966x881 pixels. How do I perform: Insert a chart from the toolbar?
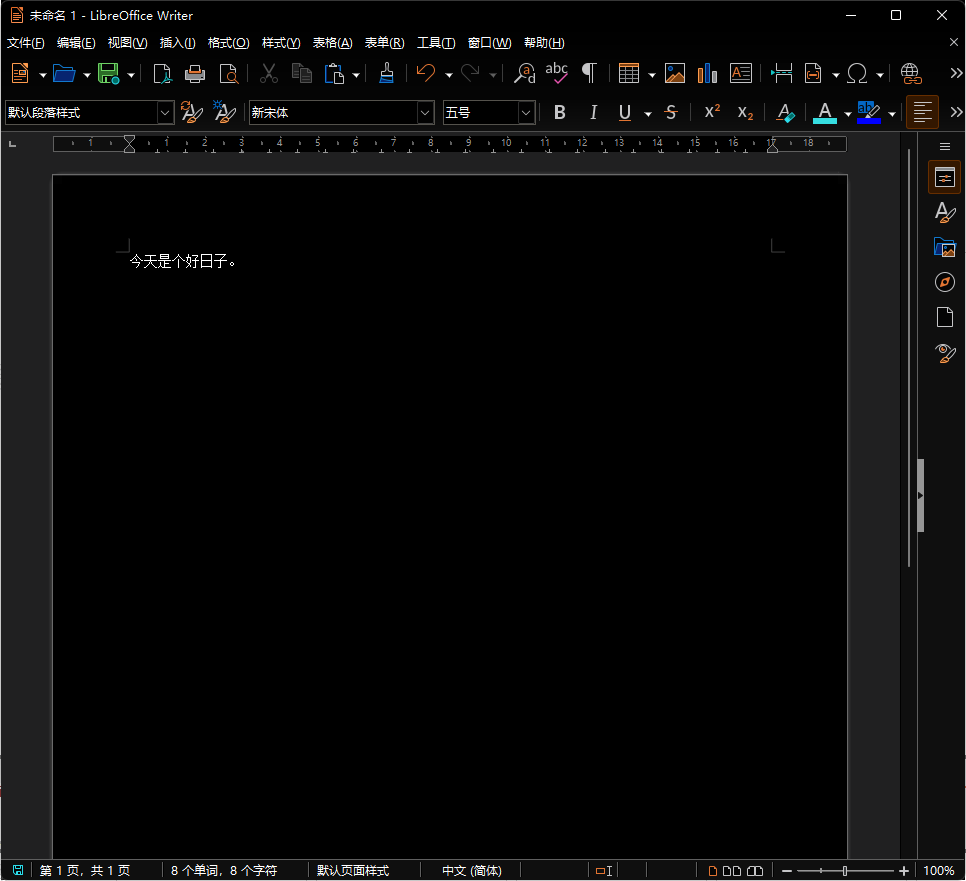[708, 74]
